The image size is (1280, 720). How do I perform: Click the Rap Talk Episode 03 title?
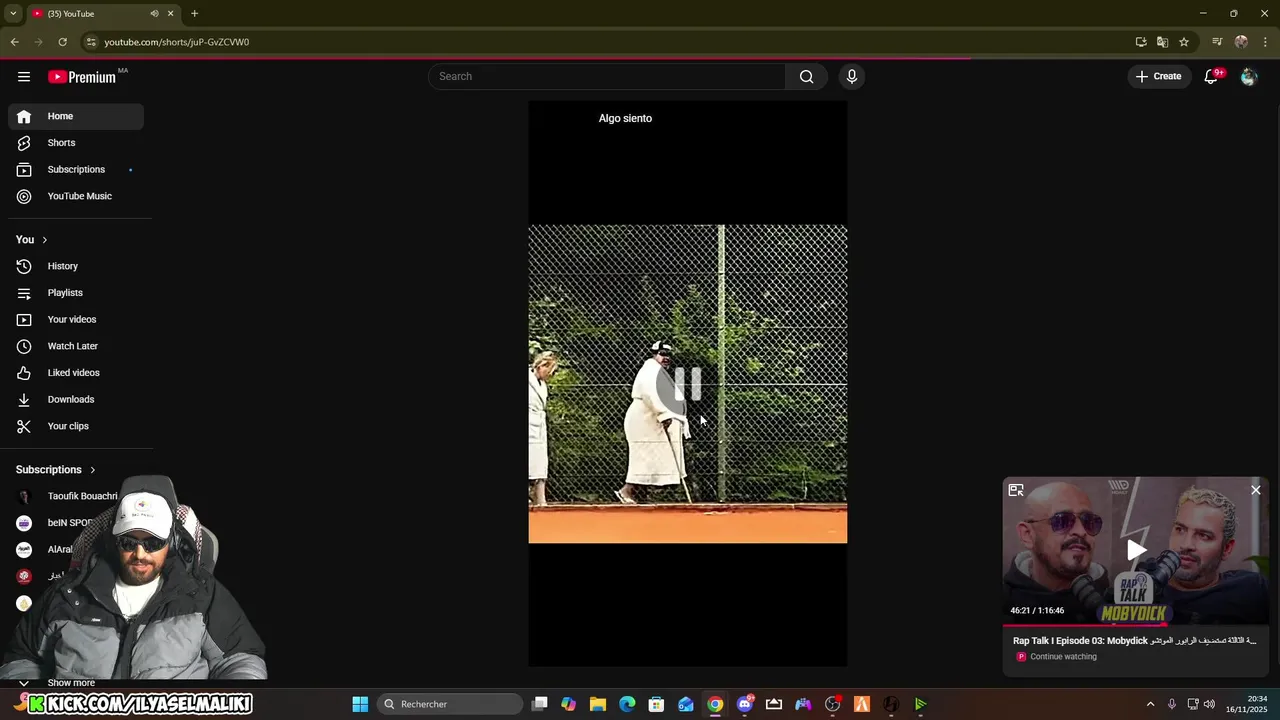click(x=1134, y=640)
